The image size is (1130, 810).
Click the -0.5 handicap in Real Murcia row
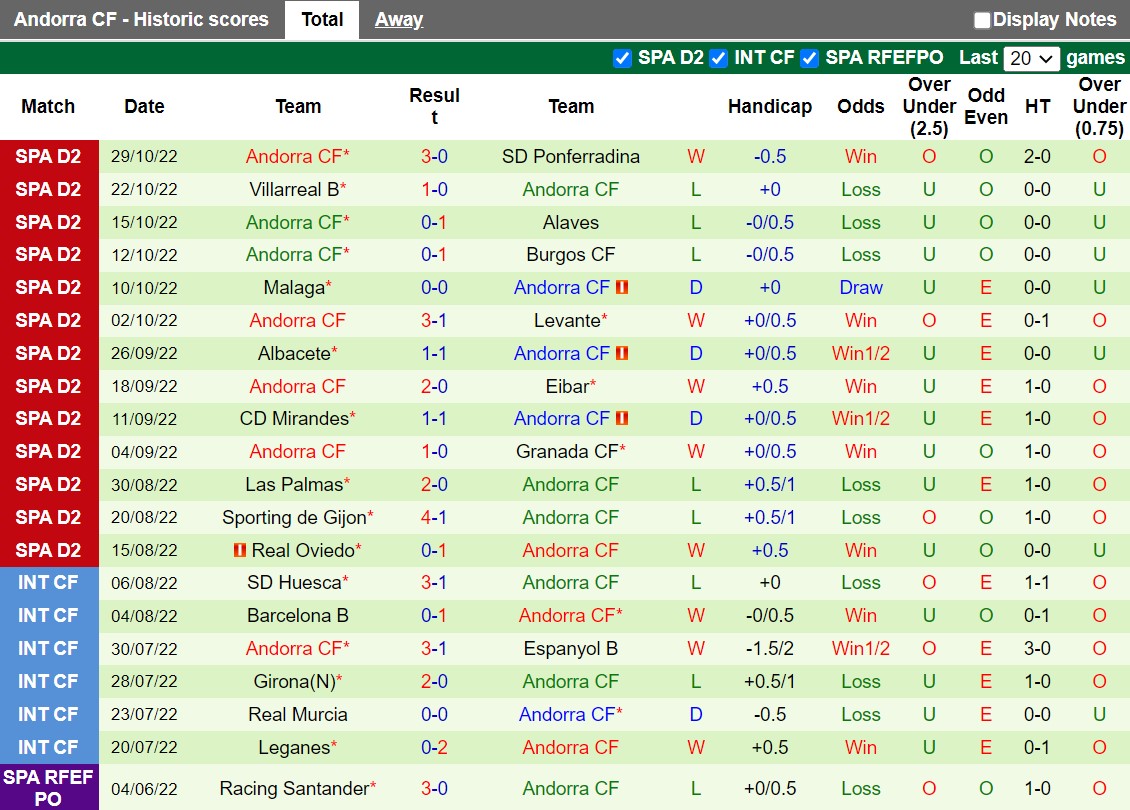click(770, 714)
